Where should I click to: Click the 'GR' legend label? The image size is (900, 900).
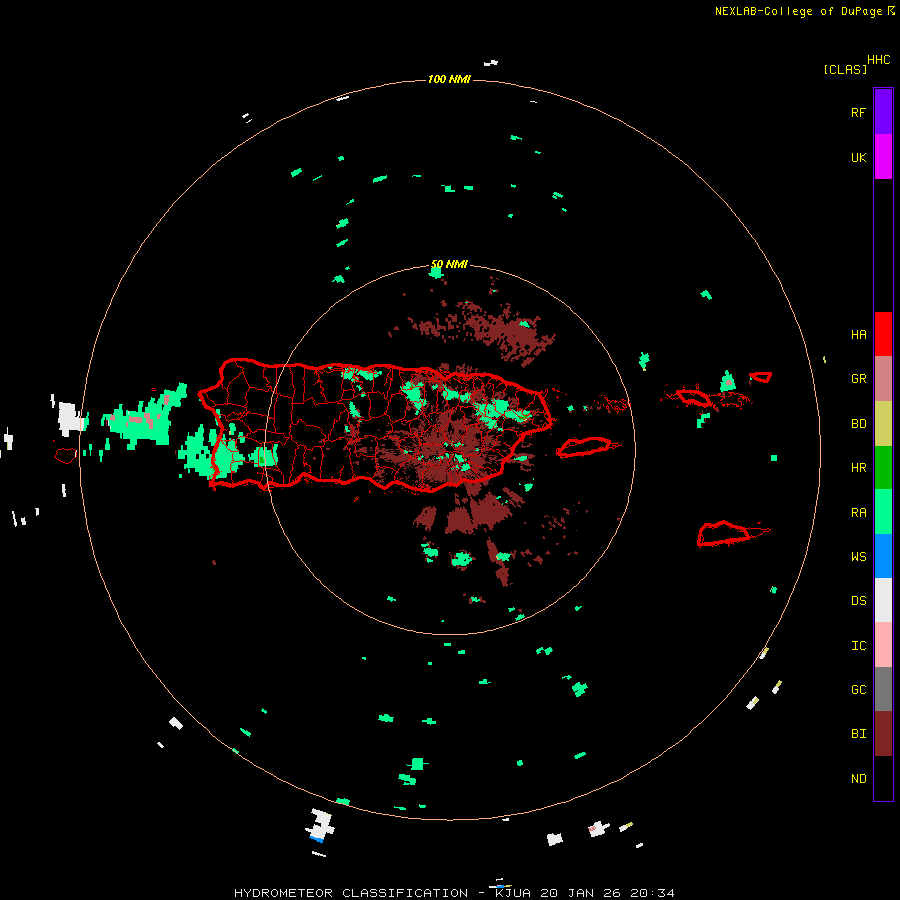click(x=858, y=379)
